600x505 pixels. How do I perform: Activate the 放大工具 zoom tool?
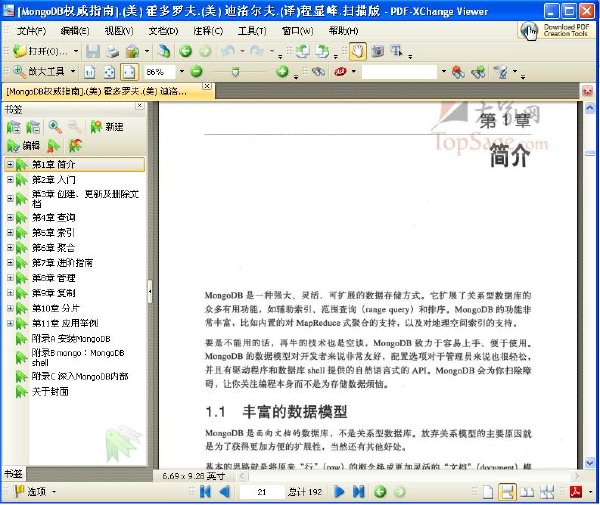click(39, 72)
